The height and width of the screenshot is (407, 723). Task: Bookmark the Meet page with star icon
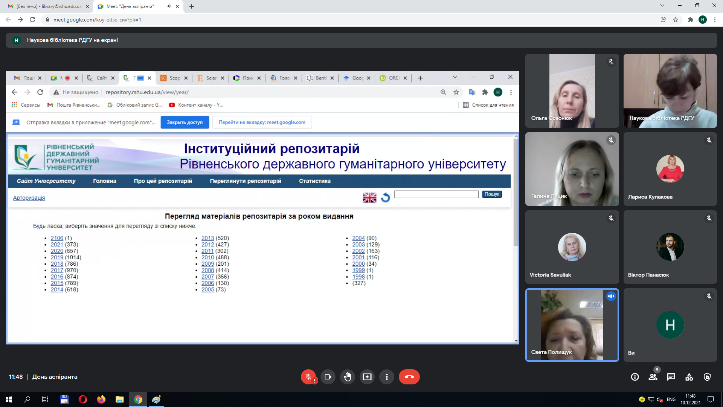click(x=676, y=20)
